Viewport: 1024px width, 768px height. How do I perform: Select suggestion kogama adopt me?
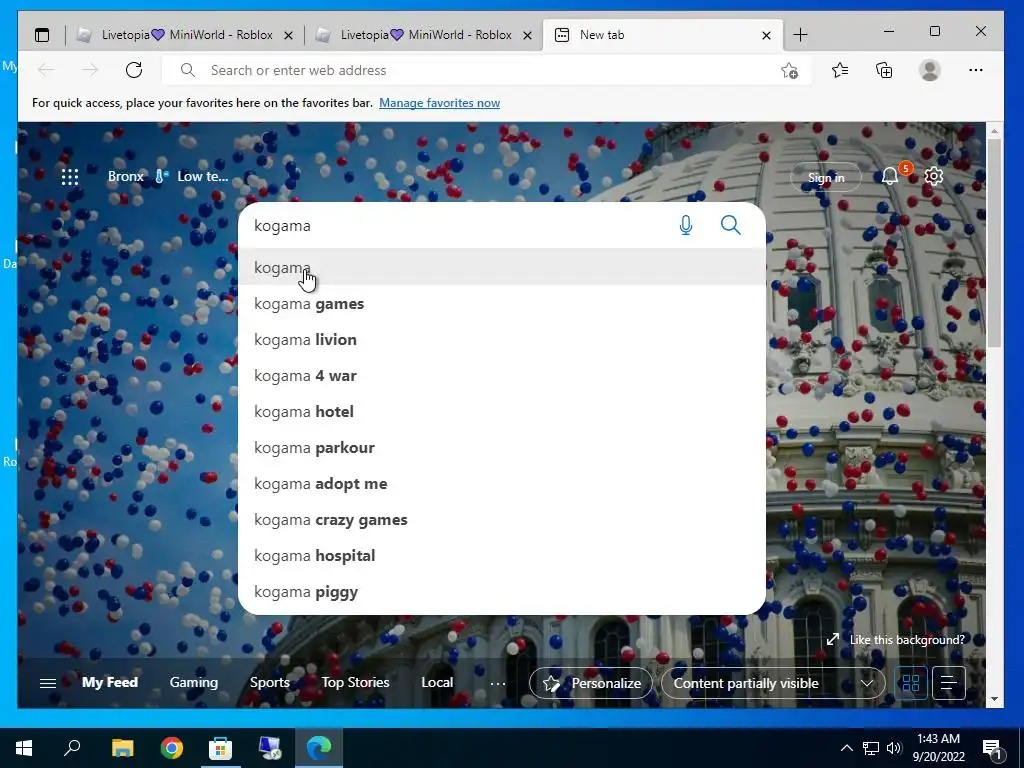pyautogui.click(x=502, y=483)
